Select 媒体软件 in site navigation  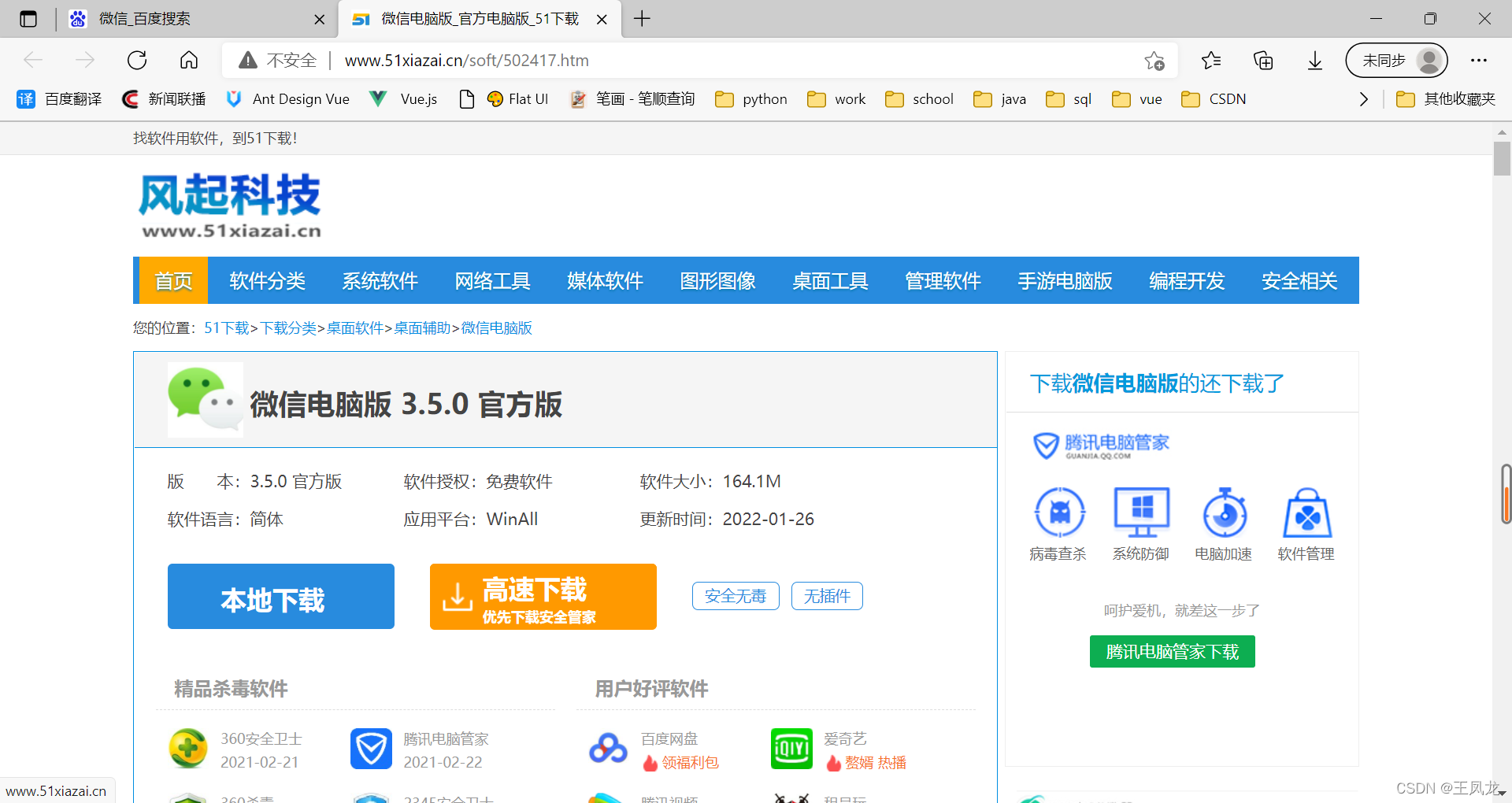coord(605,280)
